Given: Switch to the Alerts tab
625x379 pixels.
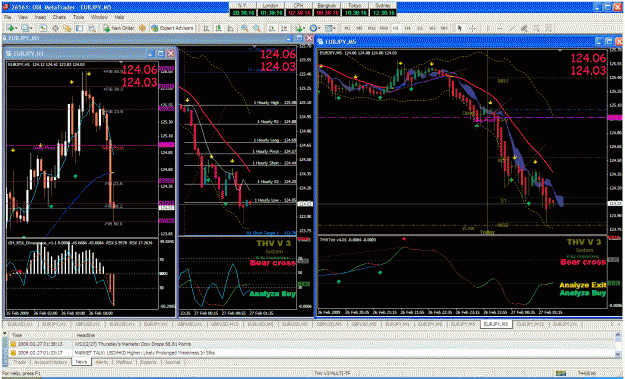Looking at the screenshot, I should tap(102, 362).
